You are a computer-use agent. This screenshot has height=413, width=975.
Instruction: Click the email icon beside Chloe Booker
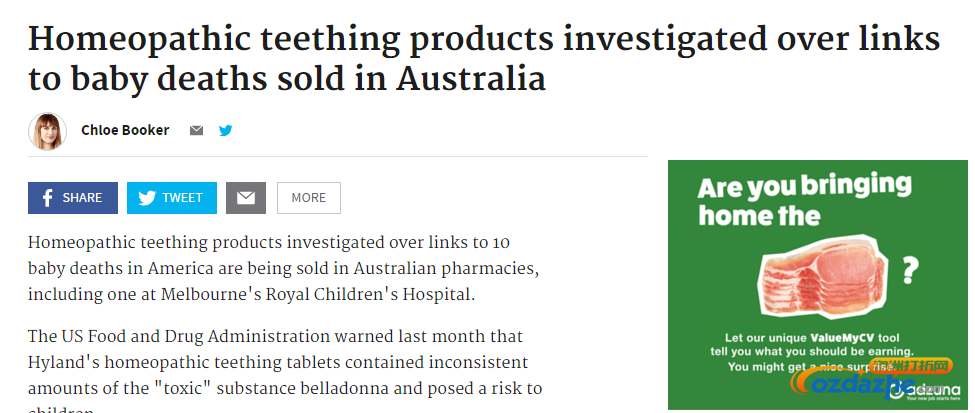pos(196,130)
